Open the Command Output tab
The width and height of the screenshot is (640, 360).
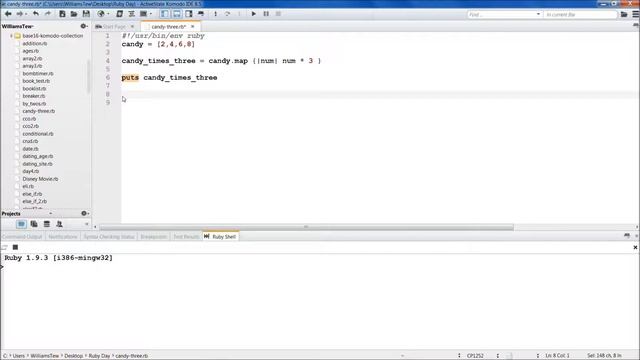click(22, 237)
